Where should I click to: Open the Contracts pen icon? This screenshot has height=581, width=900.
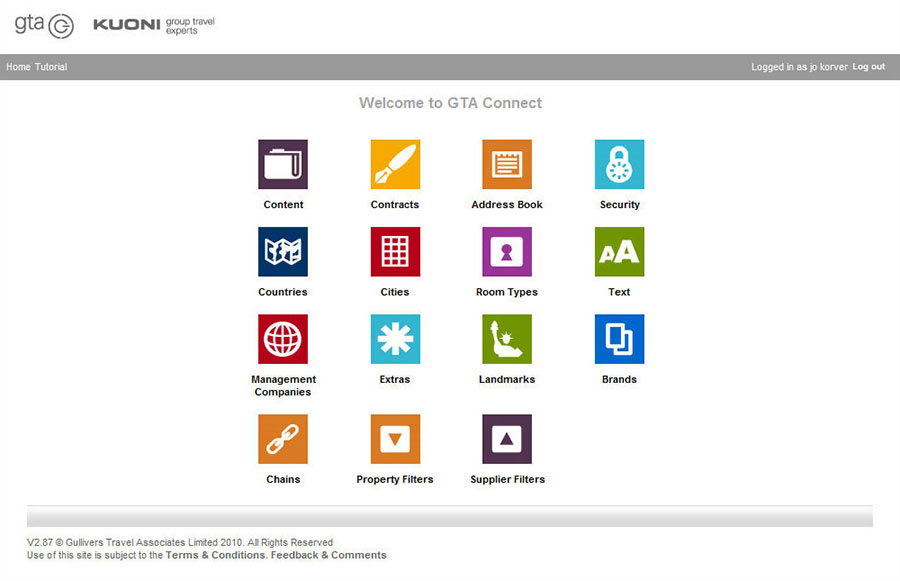395,165
